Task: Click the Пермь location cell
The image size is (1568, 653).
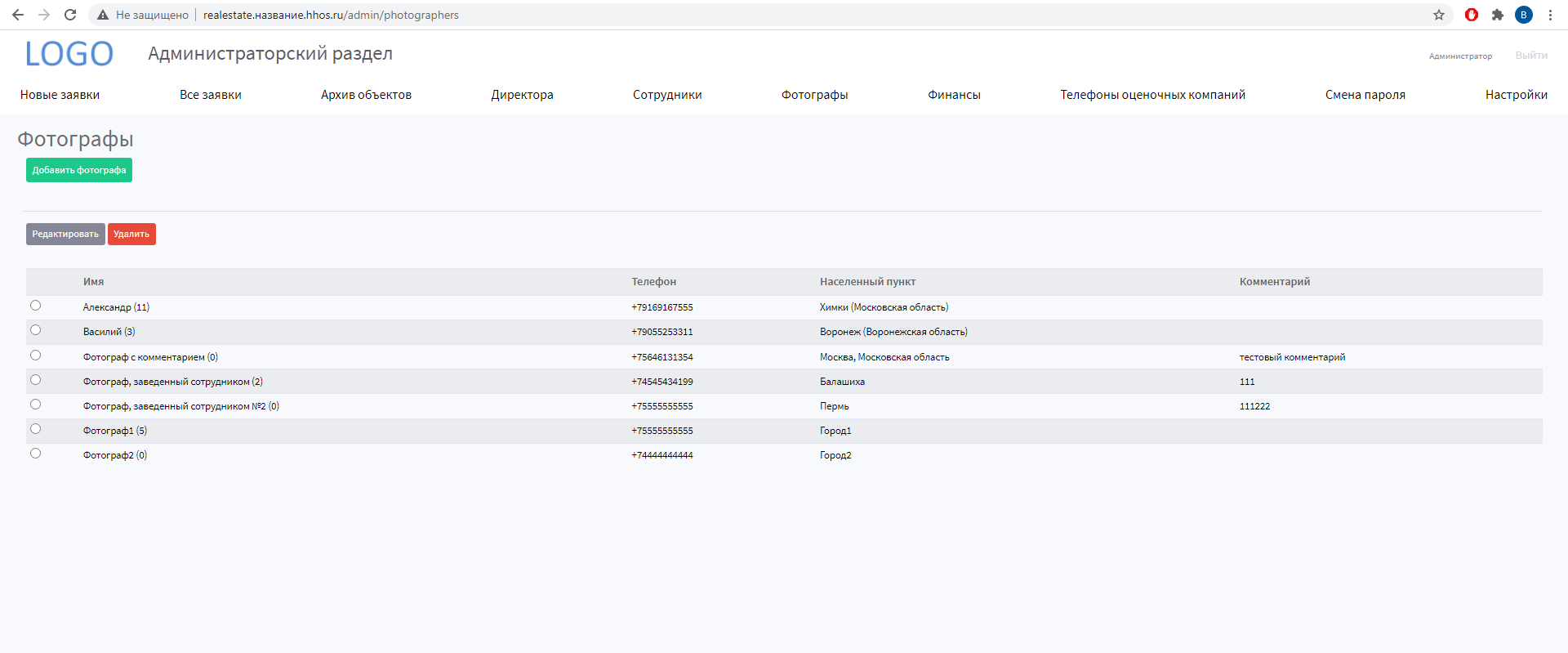Action: 834,406
